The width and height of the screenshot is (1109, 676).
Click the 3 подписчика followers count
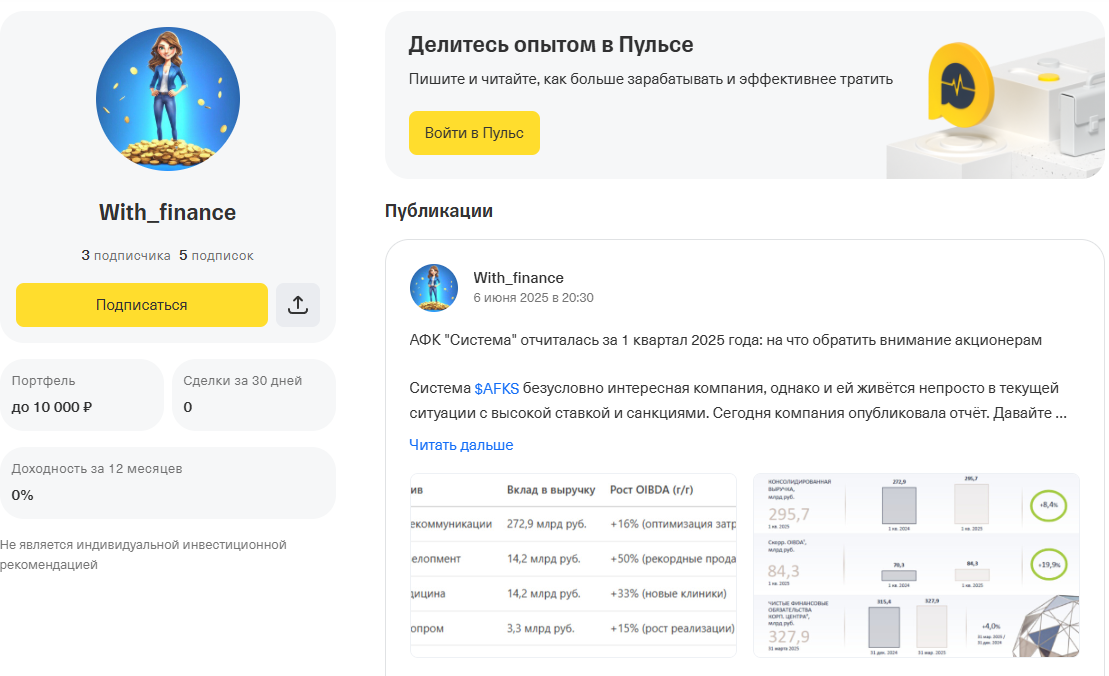click(126, 255)
